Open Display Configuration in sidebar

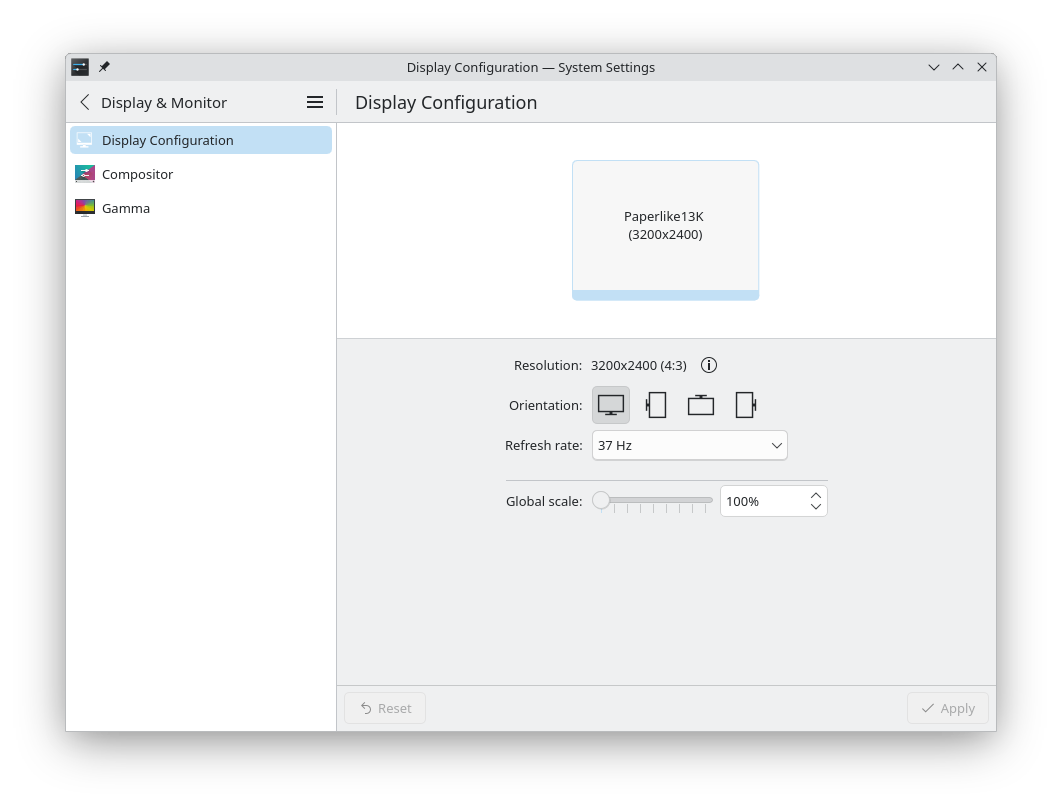[201, 140]
